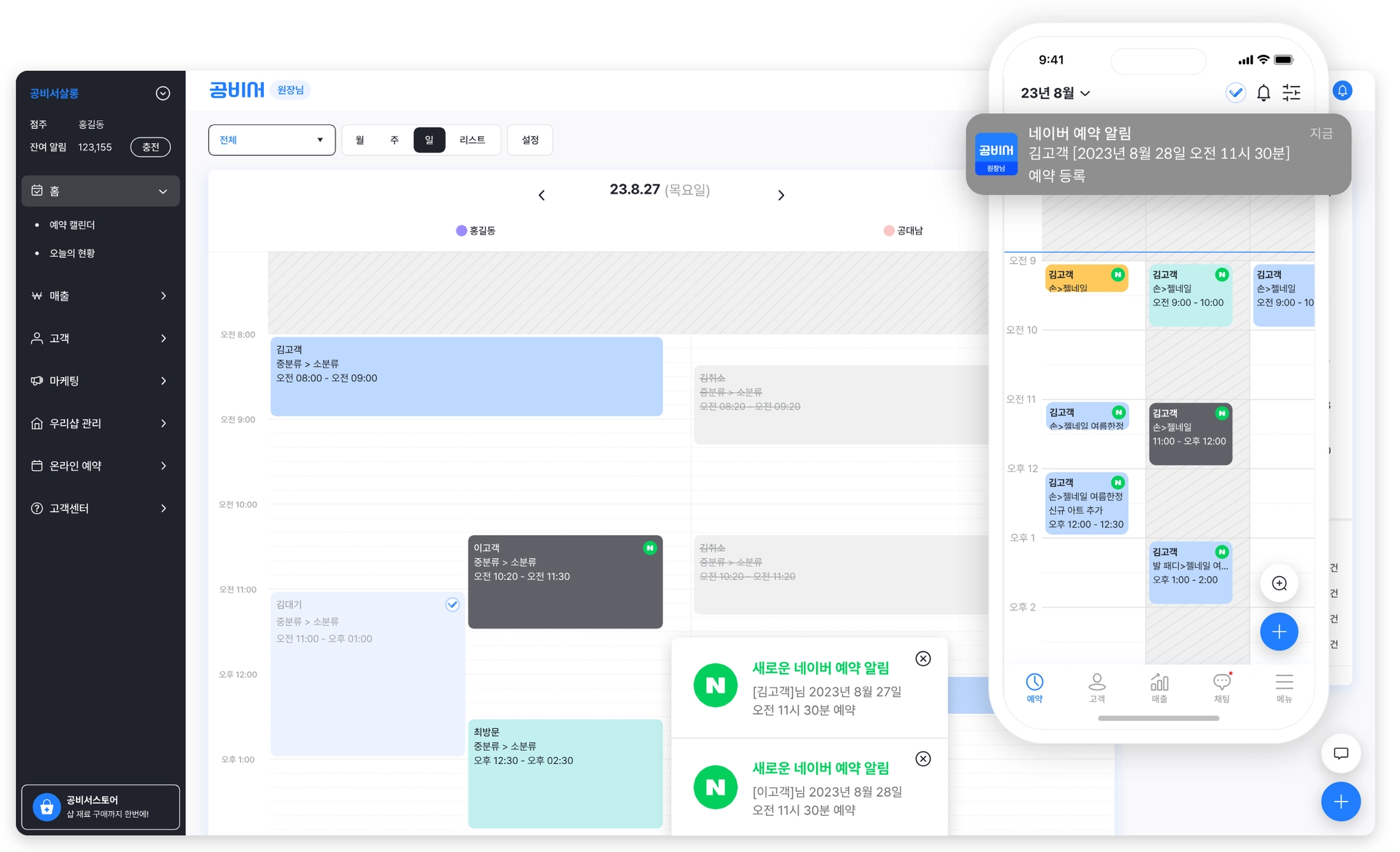This screenshot has height=852, width=1400.
Task: Go to next day arrow
Action: [x=781, y=195]
